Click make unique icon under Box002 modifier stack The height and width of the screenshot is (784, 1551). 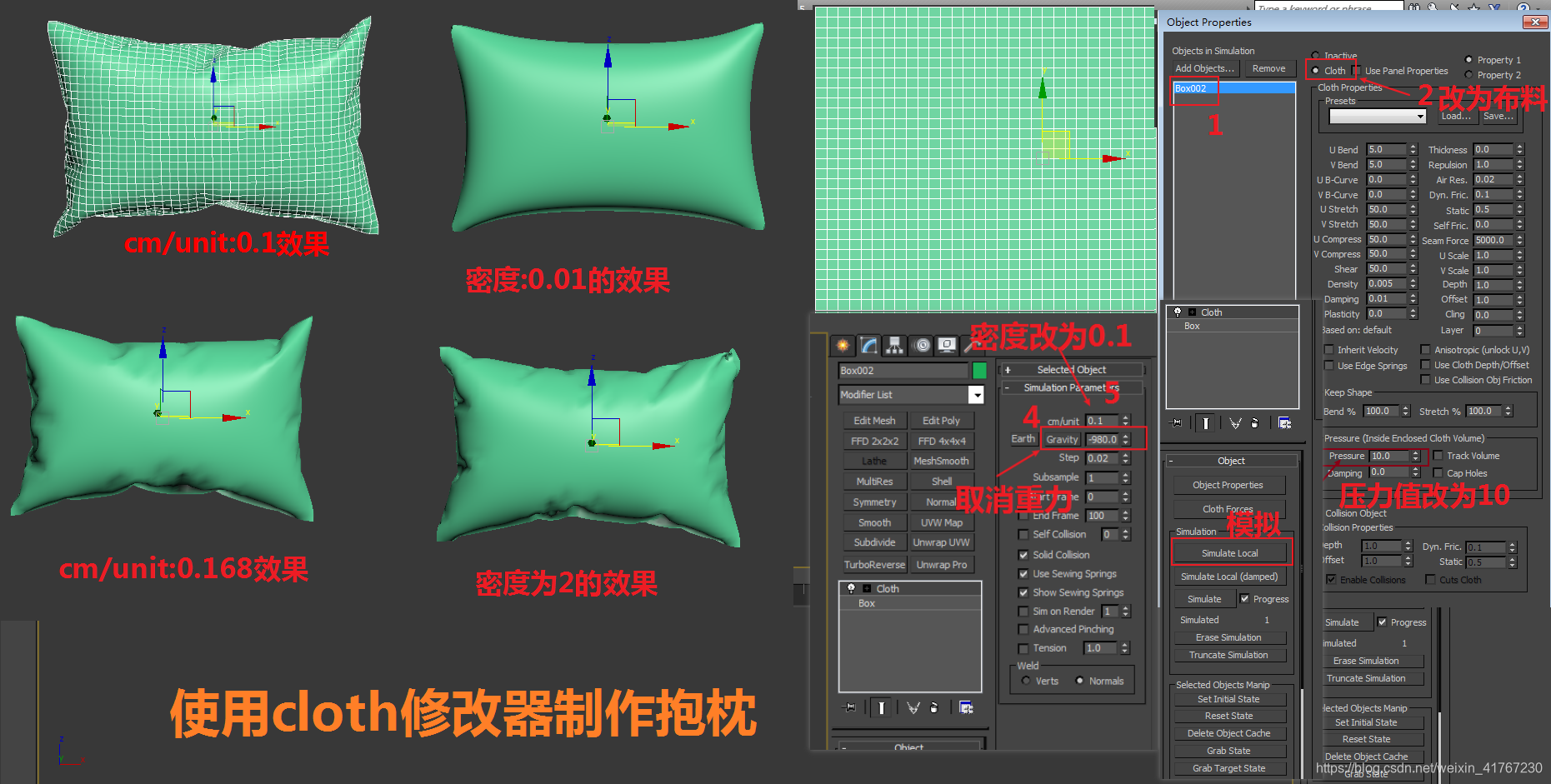tap(913, 707)
